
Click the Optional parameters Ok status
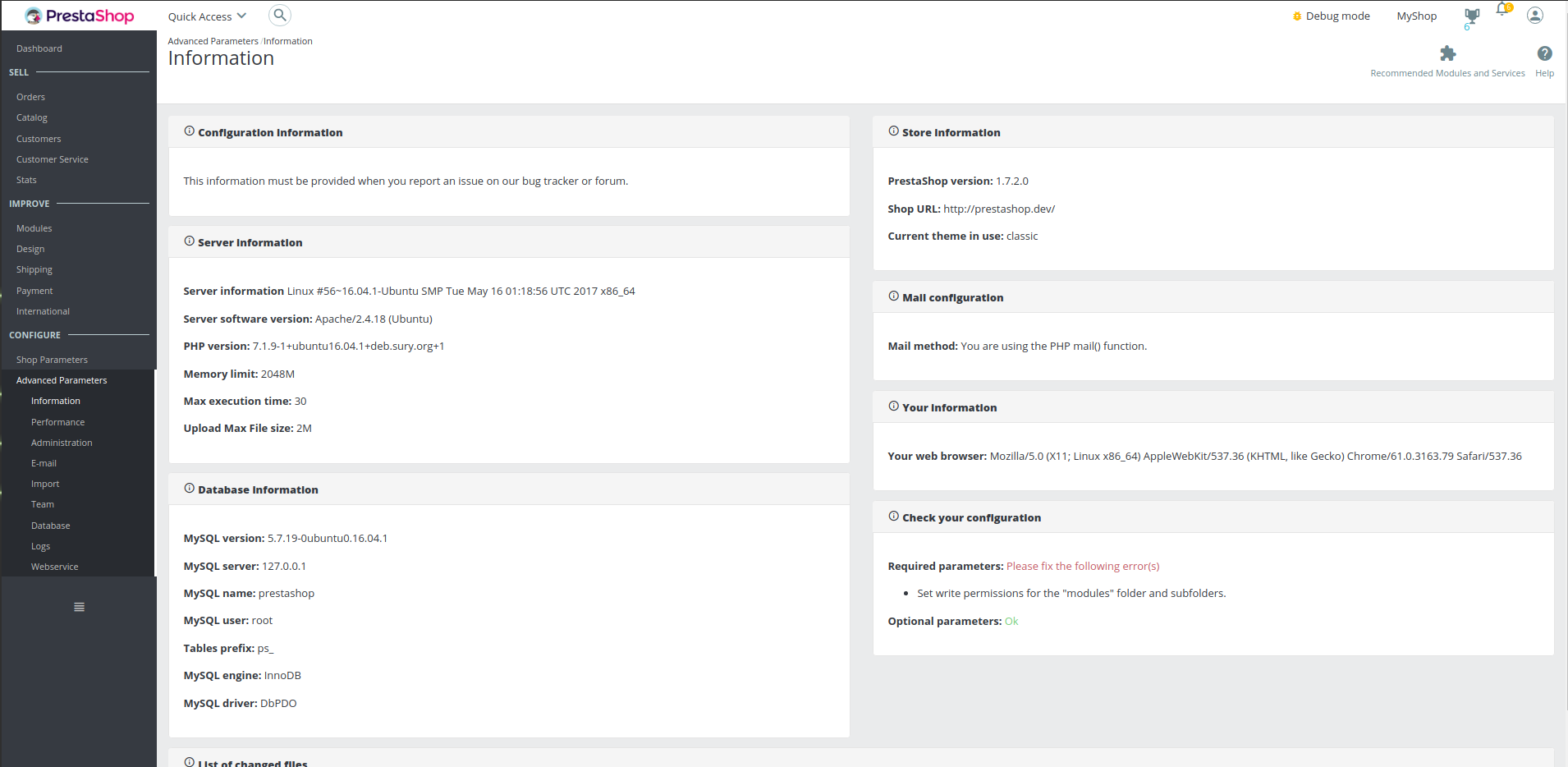point(1011,621)
